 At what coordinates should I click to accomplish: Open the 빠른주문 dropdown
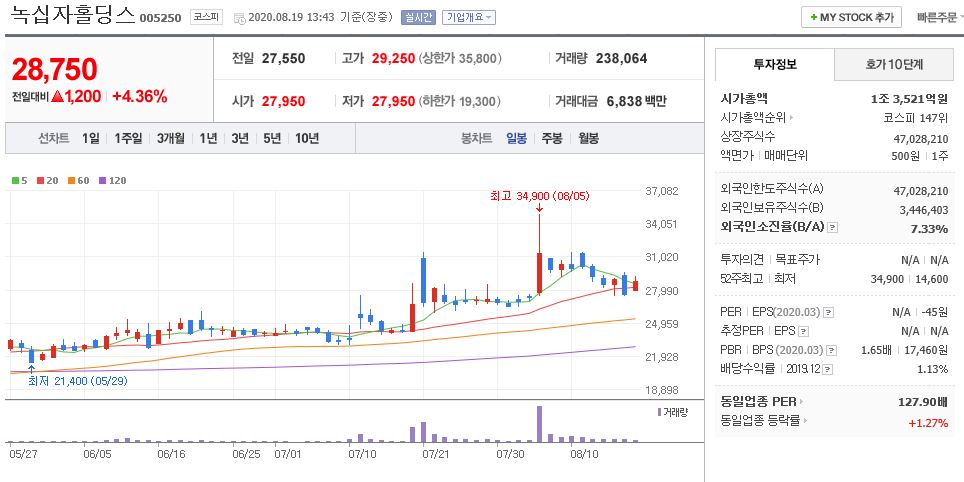[939, 17]
